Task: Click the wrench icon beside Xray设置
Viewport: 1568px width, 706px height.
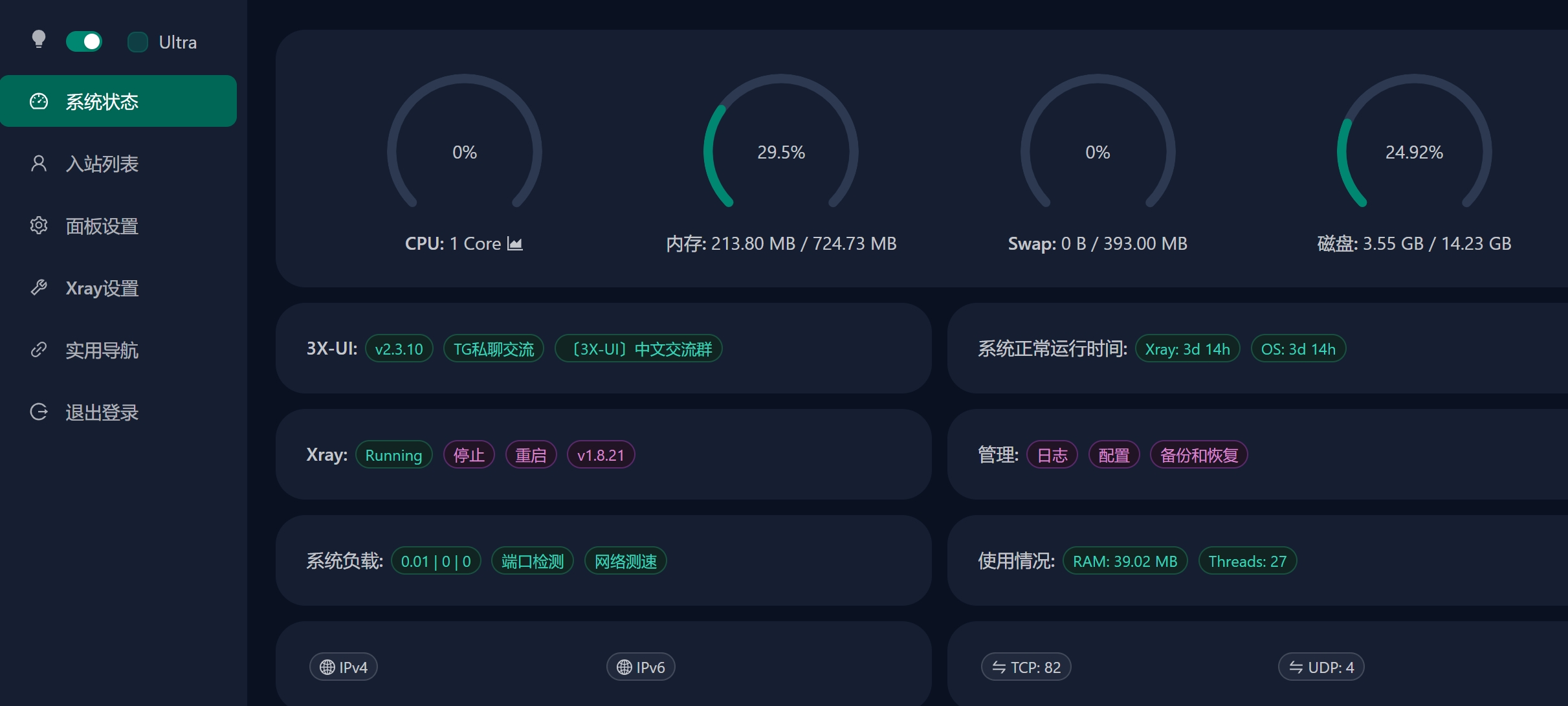Action: coord(39,288)
